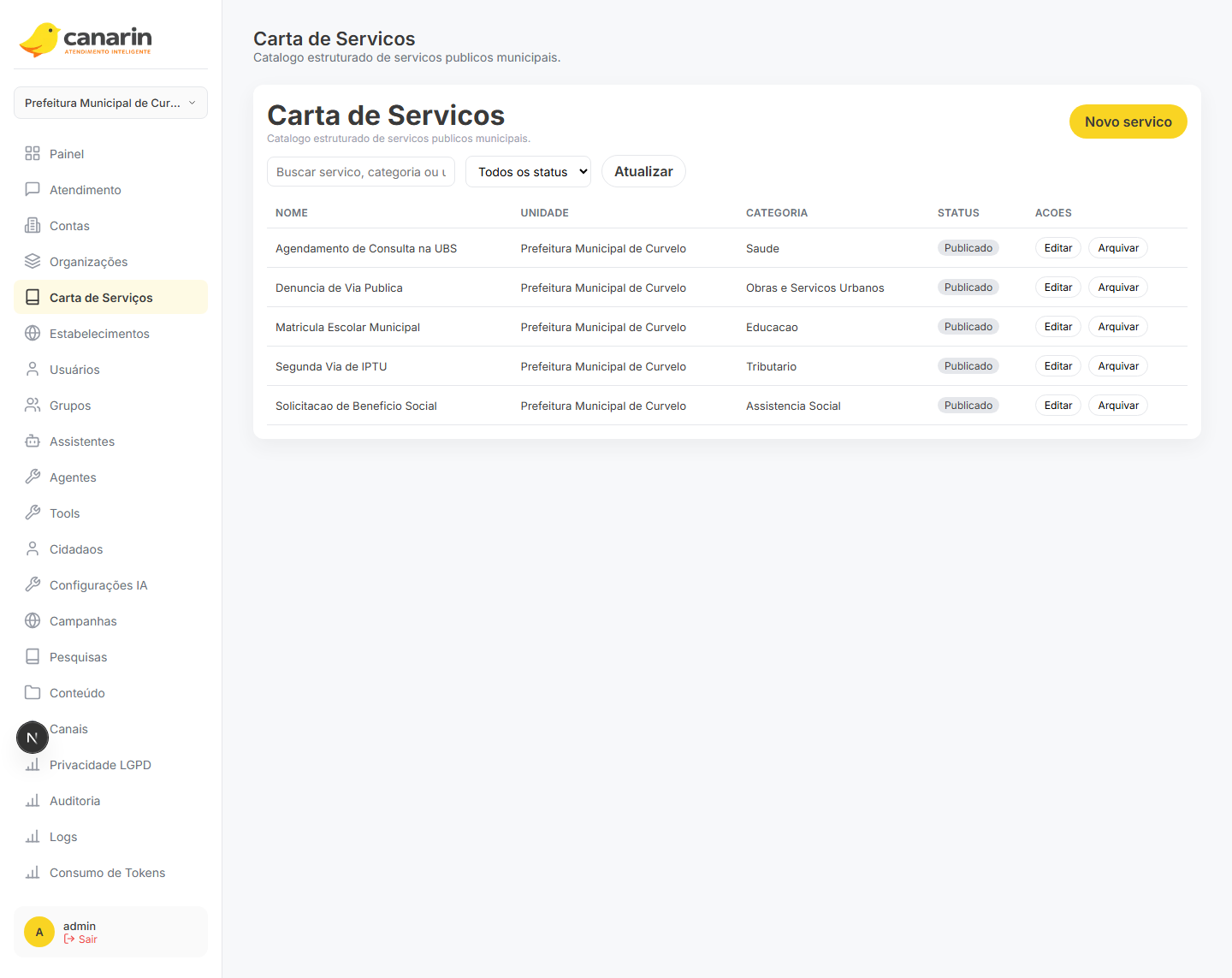Click the round N badge overlay
The height and width of the screenshot is (978, 1232).
coord(33,738)
